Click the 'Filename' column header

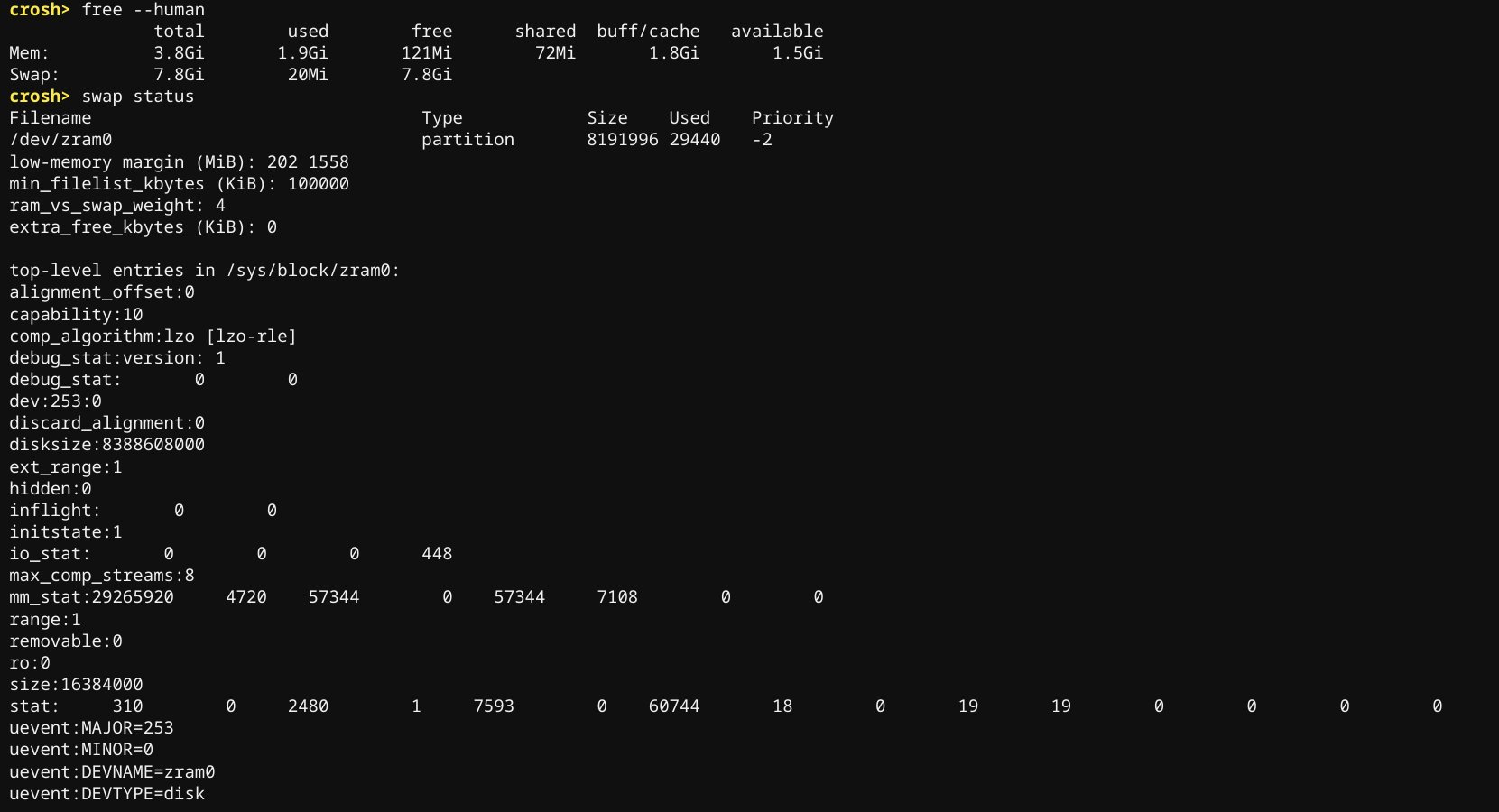[x=51, y=118]
